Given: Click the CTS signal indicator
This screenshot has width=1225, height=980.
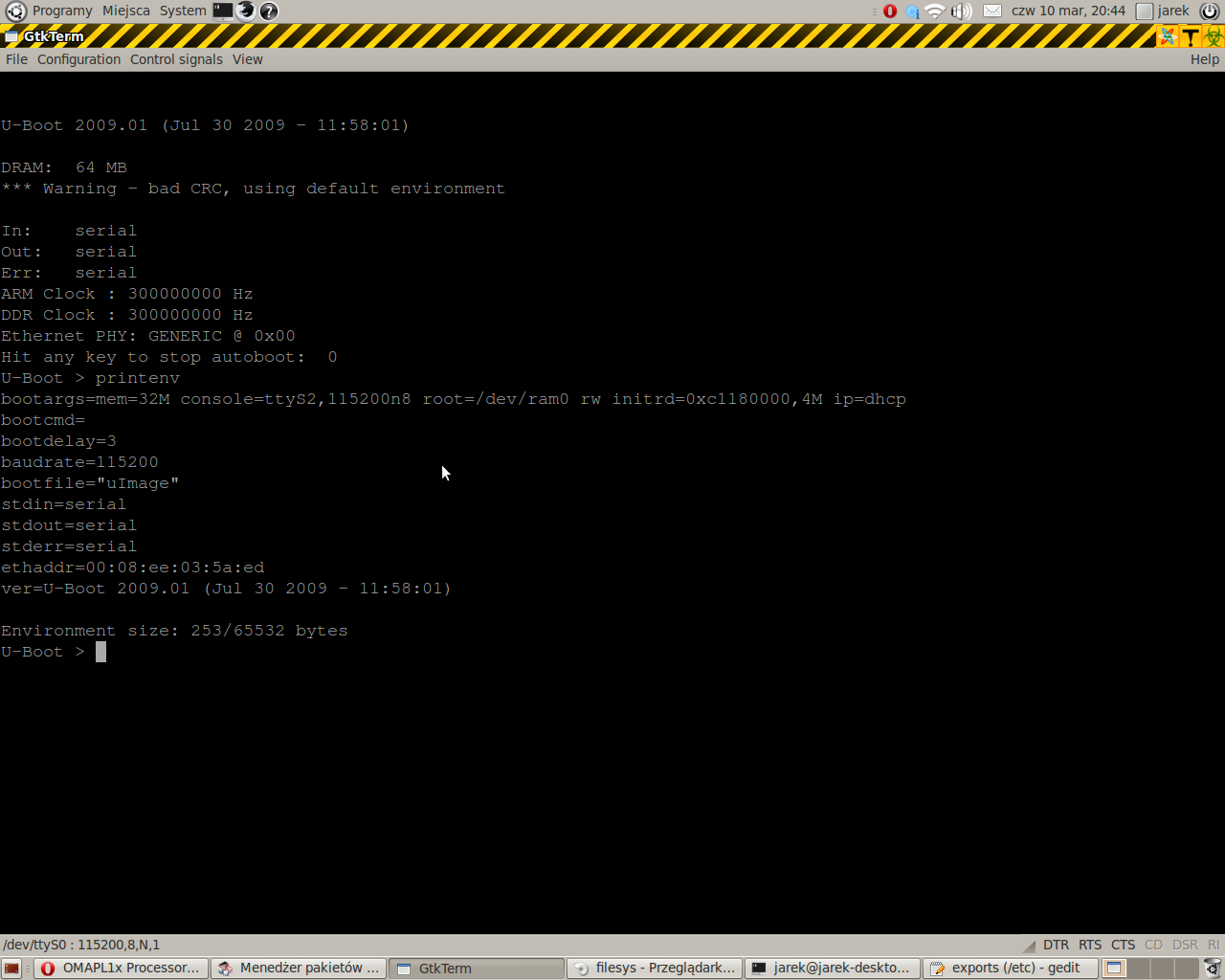Looking at the screenshot, I should point(1123,945).
